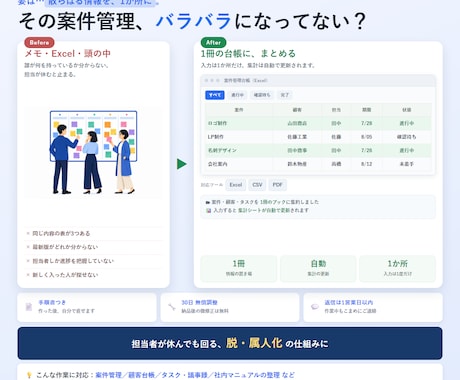Click the 8/05 due date cell
This screenshot has height=380, width=460.
coord(366,137)
